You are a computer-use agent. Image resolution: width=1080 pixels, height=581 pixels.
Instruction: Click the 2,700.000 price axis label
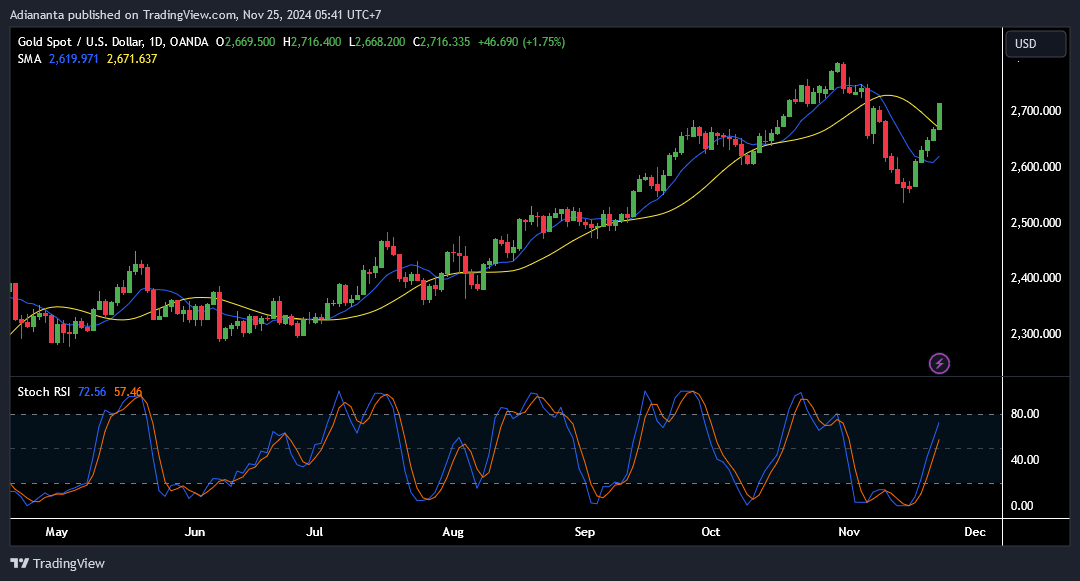[1035, 111]
